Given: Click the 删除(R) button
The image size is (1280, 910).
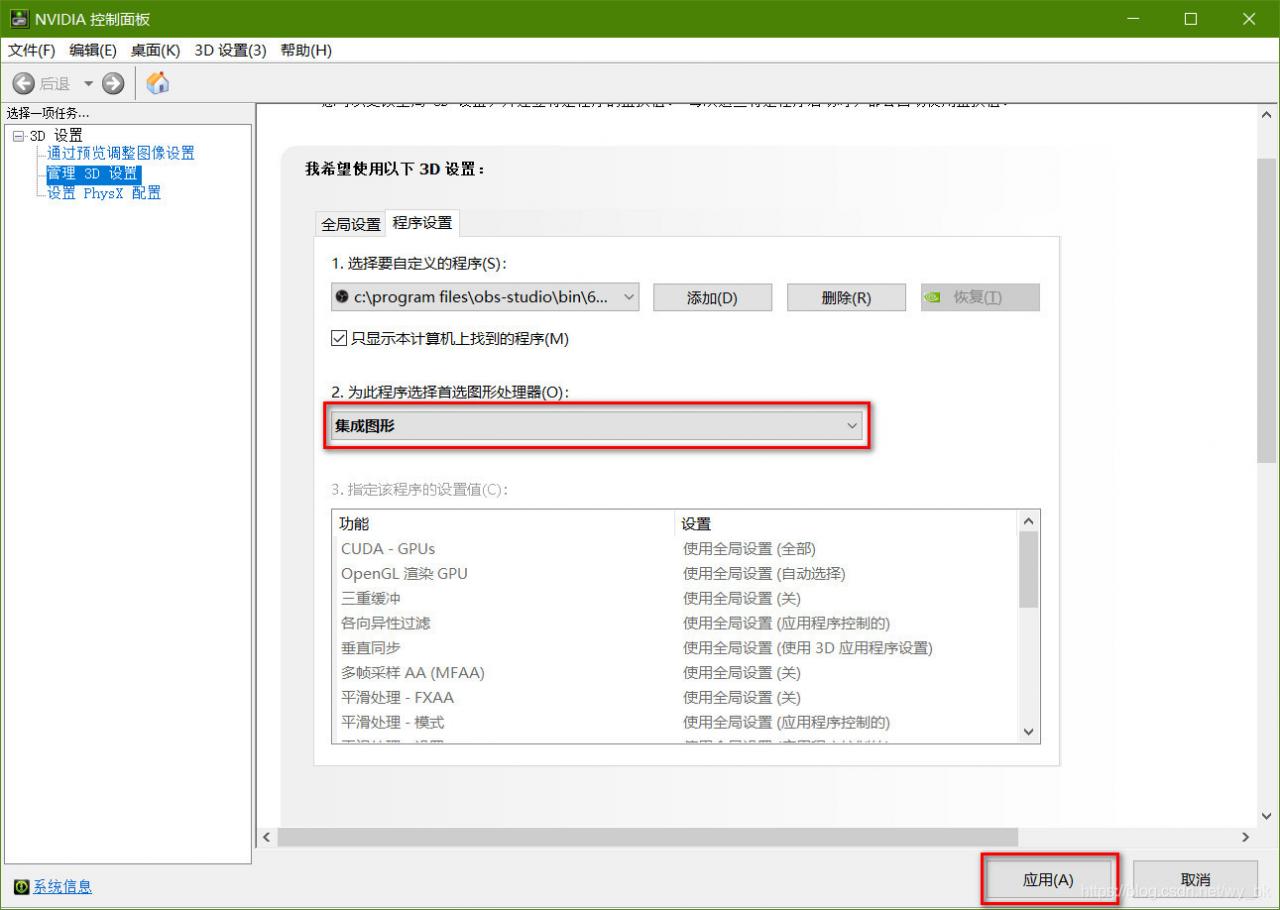Looking at the screenshot, I should point(846,298).
